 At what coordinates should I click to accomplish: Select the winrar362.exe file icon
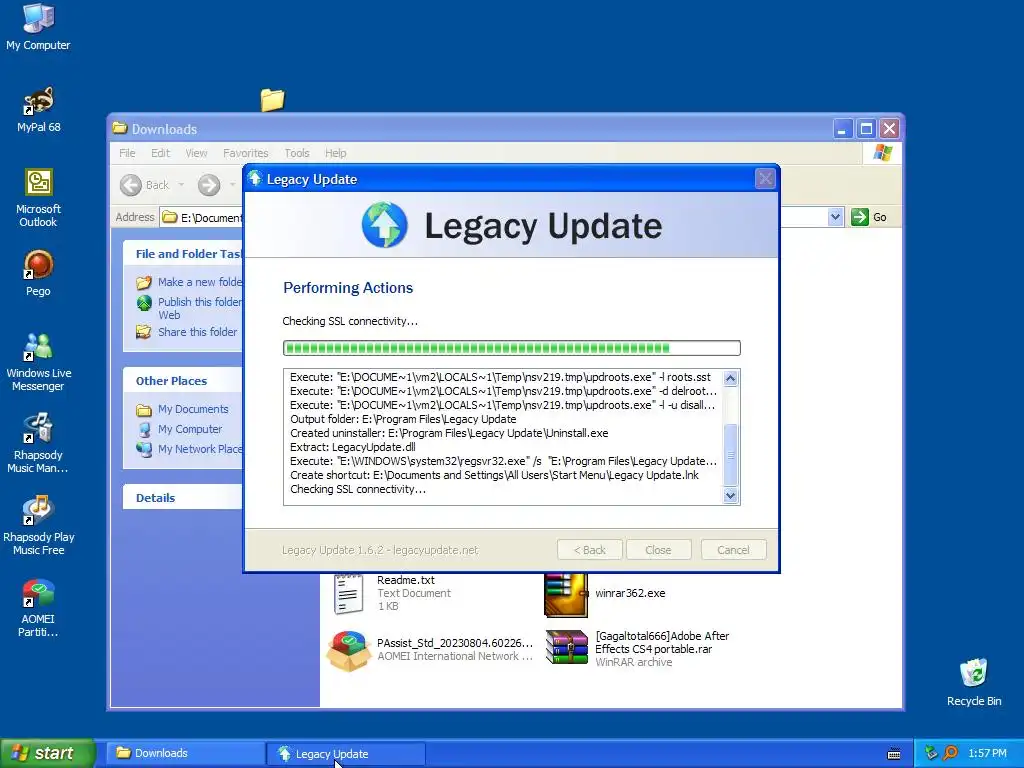(x=566, y=595)
